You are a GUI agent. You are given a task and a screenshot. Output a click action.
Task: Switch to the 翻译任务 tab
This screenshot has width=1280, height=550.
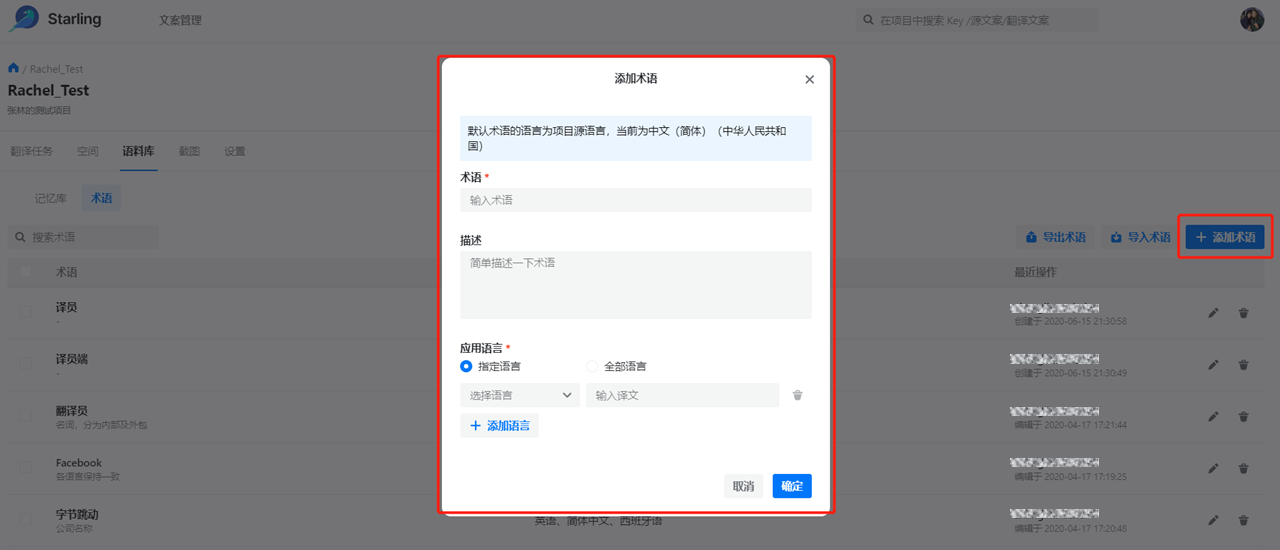(31, 152)
